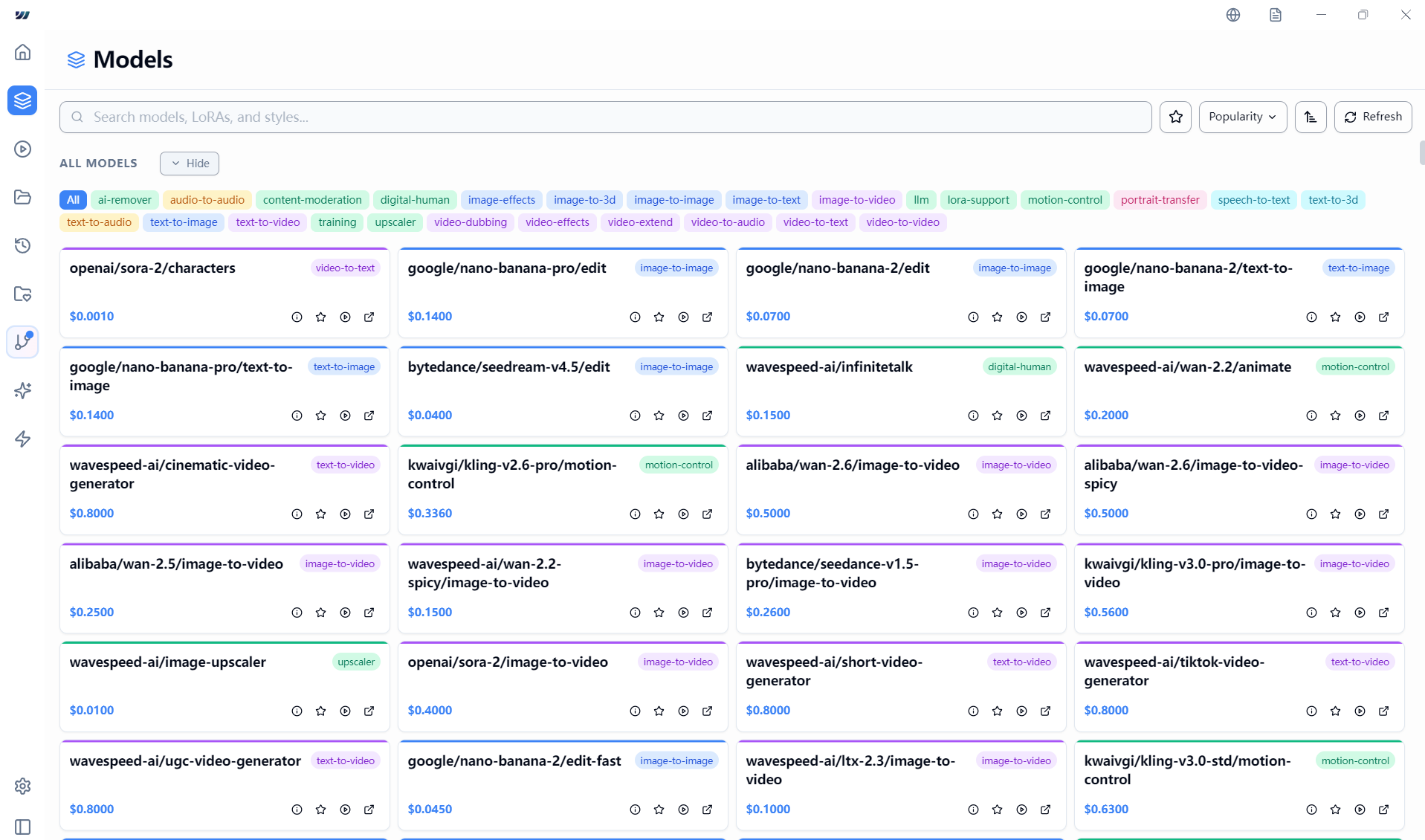The height and width of the screenshot is (840, 1425).
Task: Star the wavespeed-ai/image-upscaler model
Action: [x=320, y=711]
